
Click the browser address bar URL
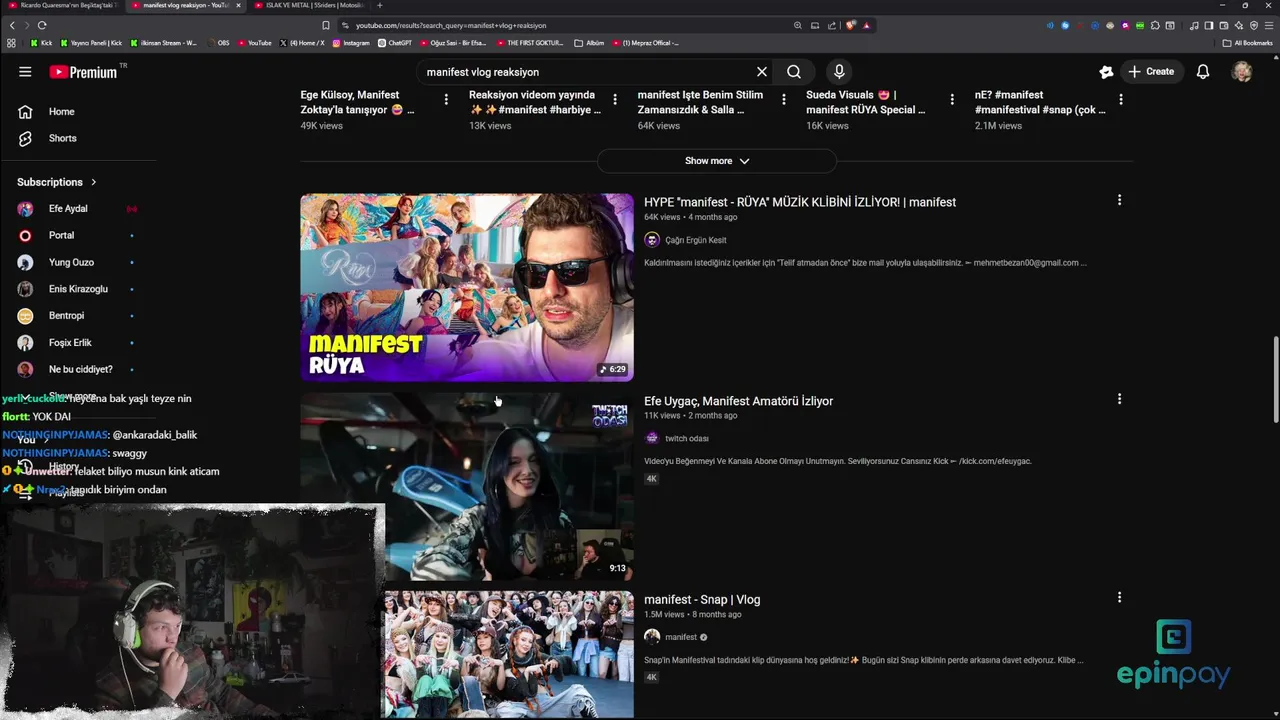point(451,25)
